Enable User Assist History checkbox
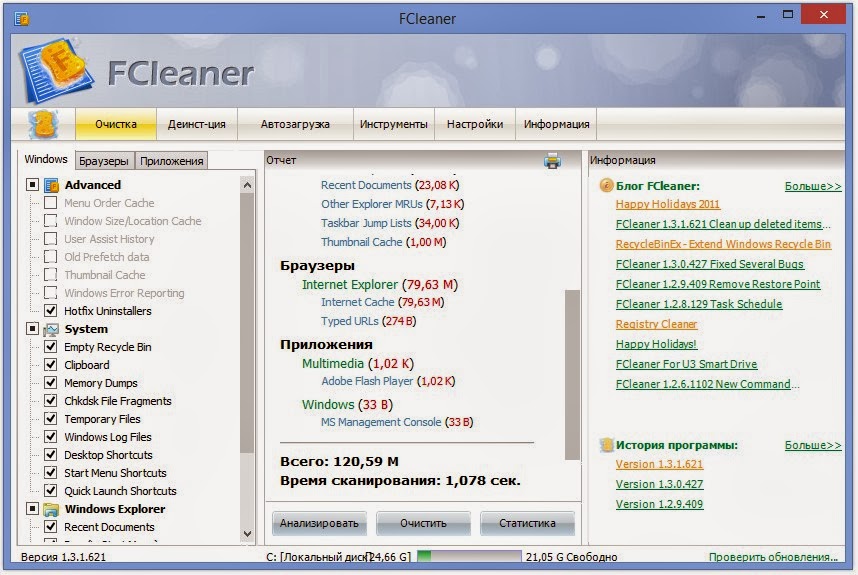This screenshot has height=575, width=858. coord(50,239)
